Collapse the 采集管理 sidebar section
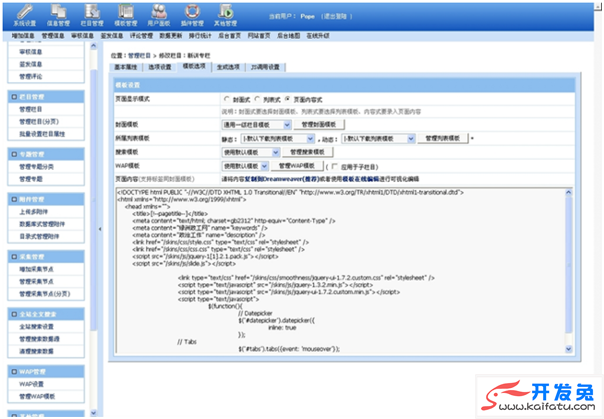604x419 pixels. point(14,256)
